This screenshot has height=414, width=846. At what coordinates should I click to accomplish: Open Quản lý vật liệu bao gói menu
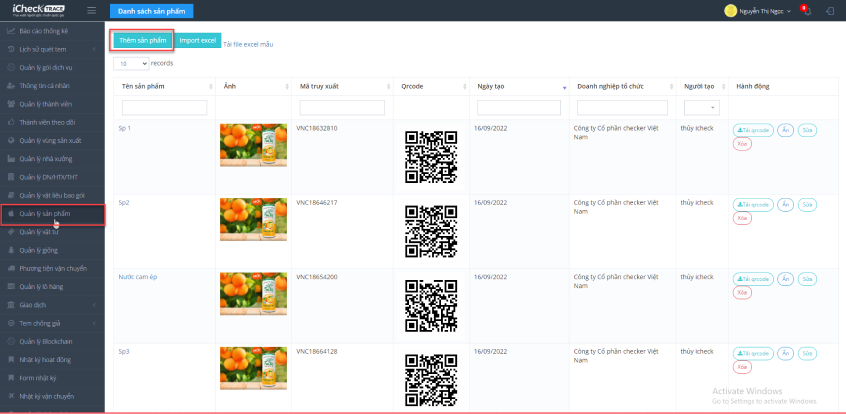point(52,195)
